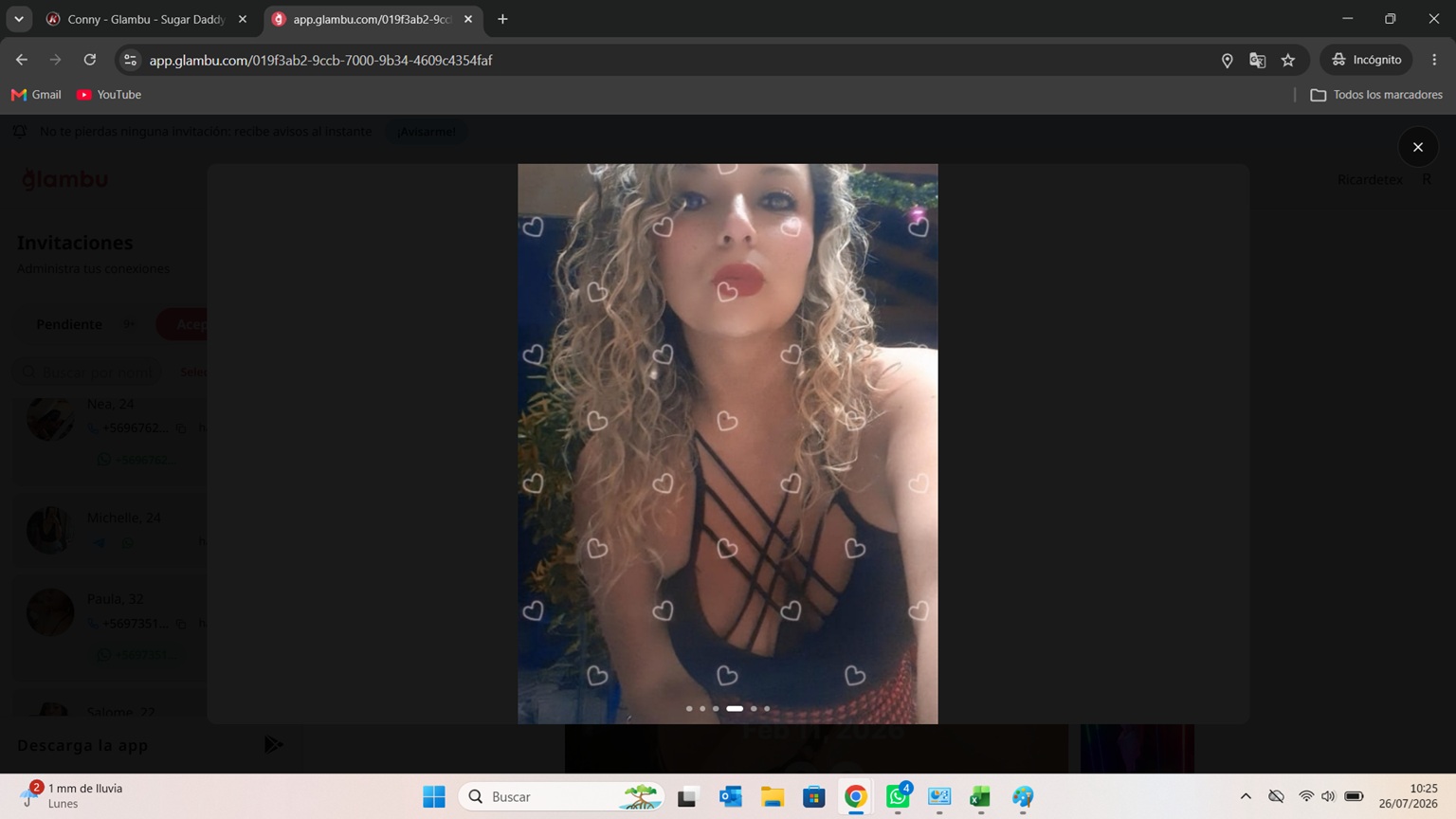Reload the current Glambu page
This screenshot has height=819, width=1456.
tap(90, 60)
